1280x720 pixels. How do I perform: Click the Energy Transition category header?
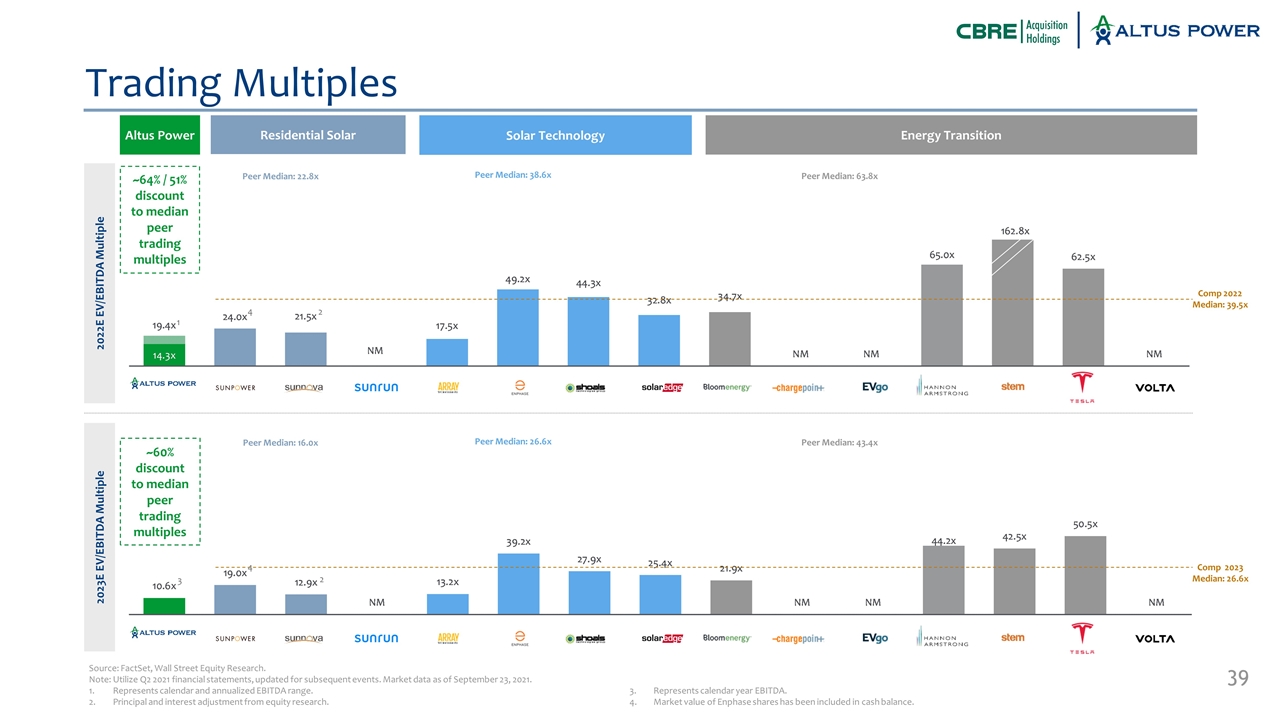point(950,135)
